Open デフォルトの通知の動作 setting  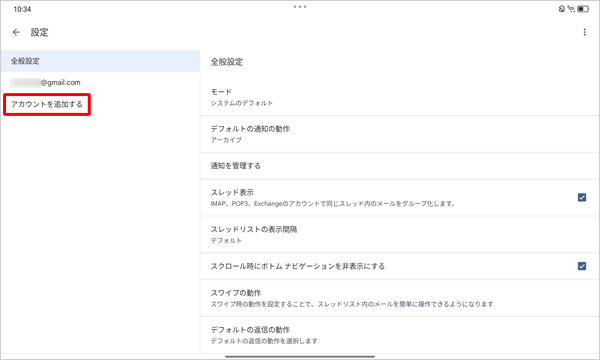pos(399,134)
